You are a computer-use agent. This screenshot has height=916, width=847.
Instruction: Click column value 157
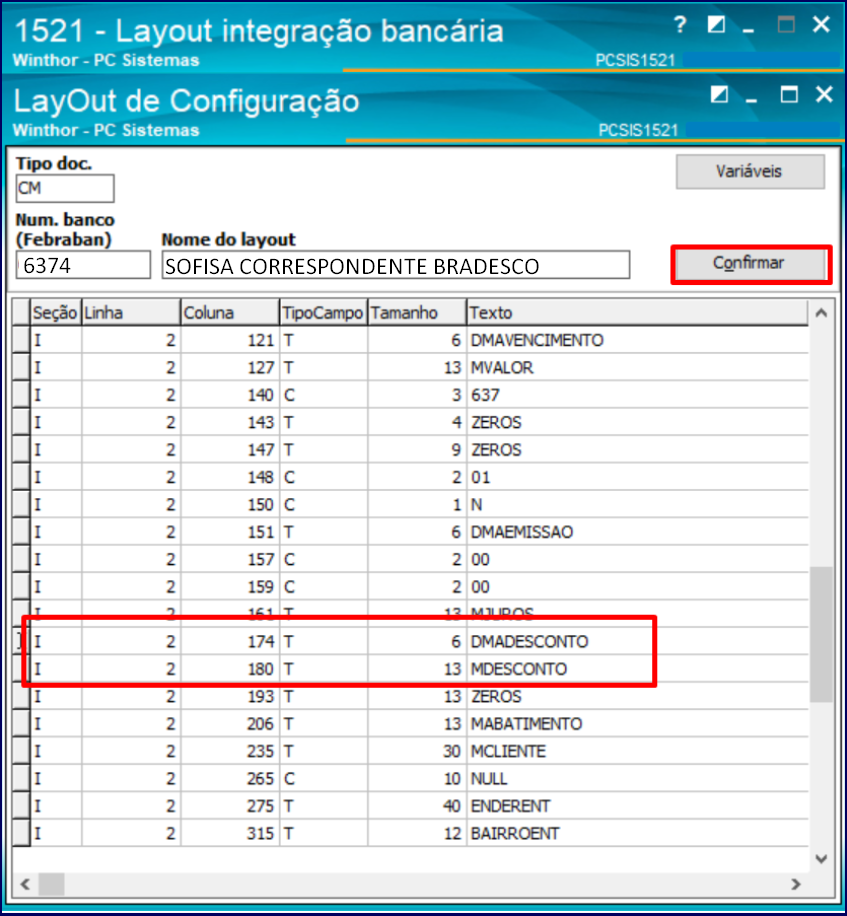230,559
